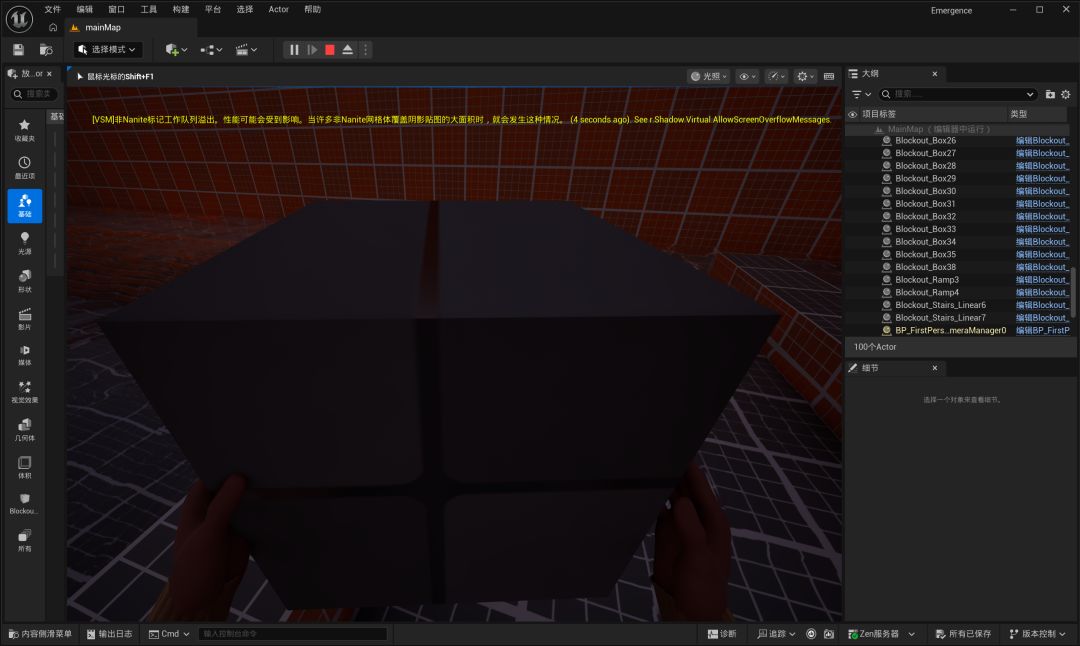Toggle immersive viewport layout button
The width and height of the screenshot is (1080, 646).
pyautogui.click(x=829, y=76)
